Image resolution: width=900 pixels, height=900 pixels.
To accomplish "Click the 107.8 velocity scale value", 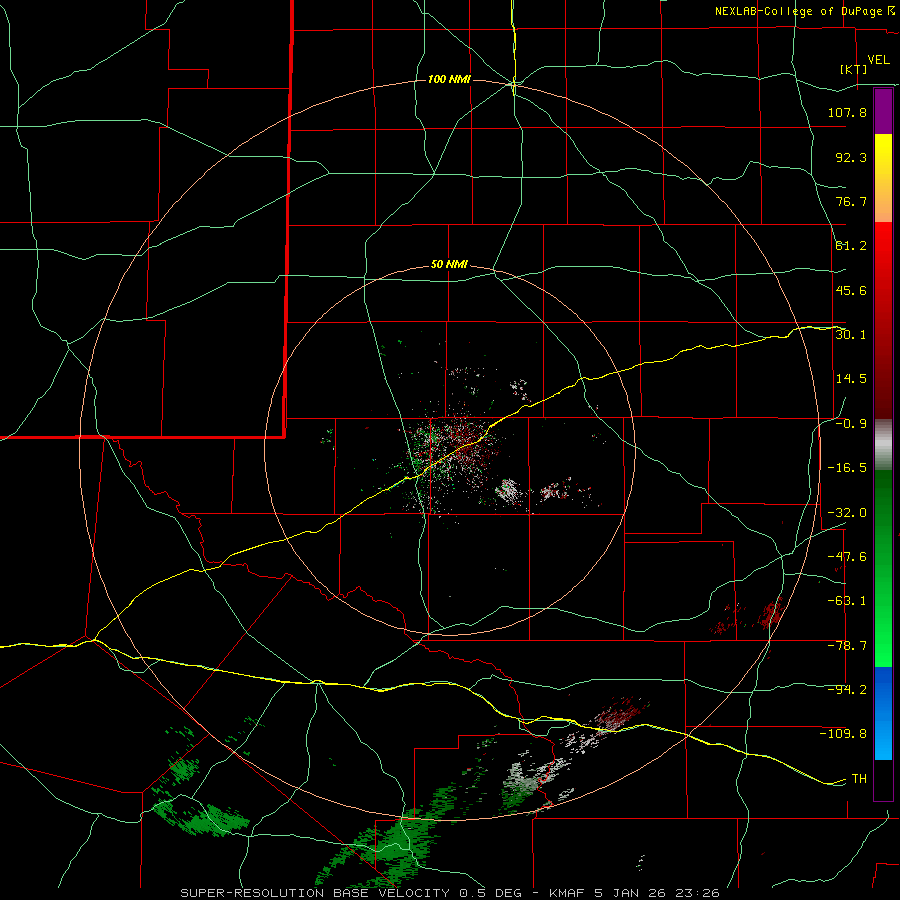I will click(847, 112).
